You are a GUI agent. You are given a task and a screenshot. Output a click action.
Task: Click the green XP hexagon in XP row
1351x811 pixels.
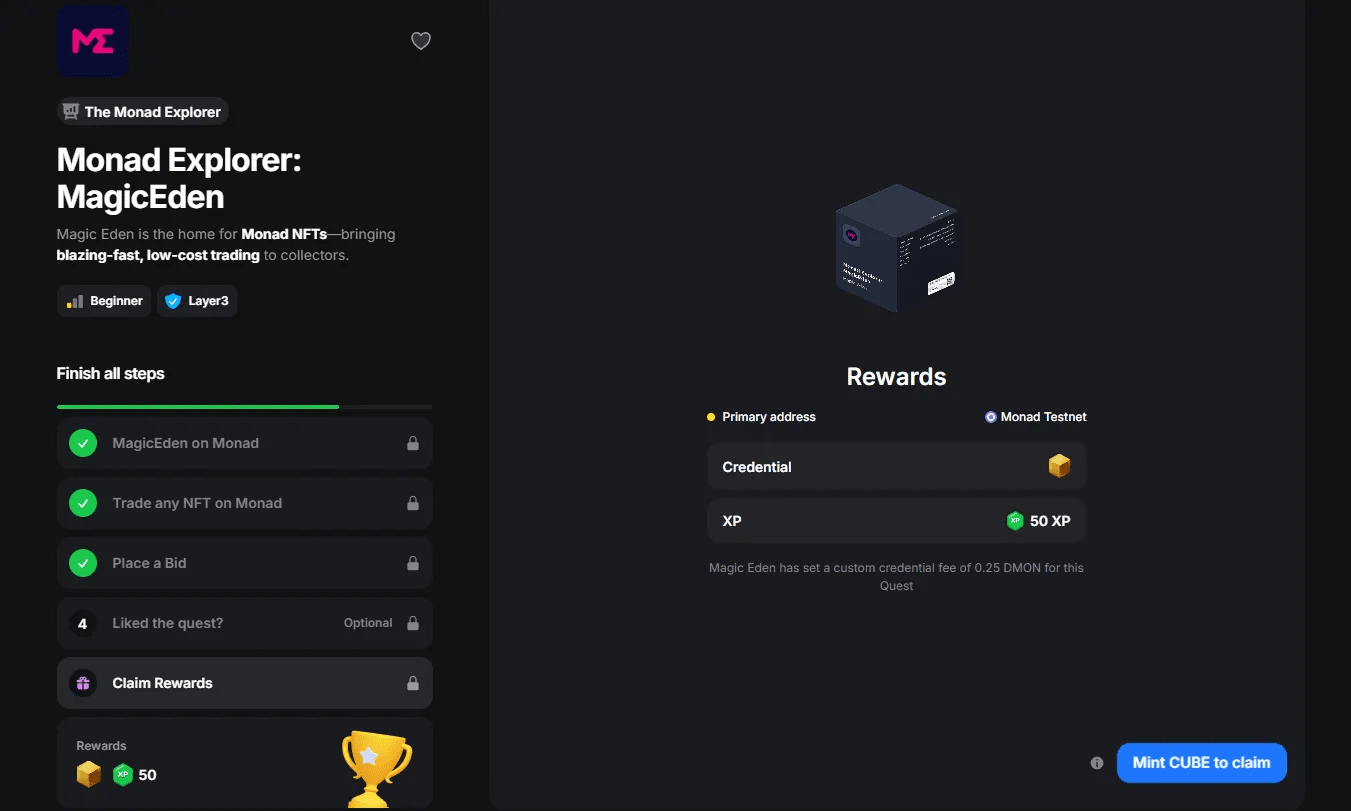tap(1015, 521)
